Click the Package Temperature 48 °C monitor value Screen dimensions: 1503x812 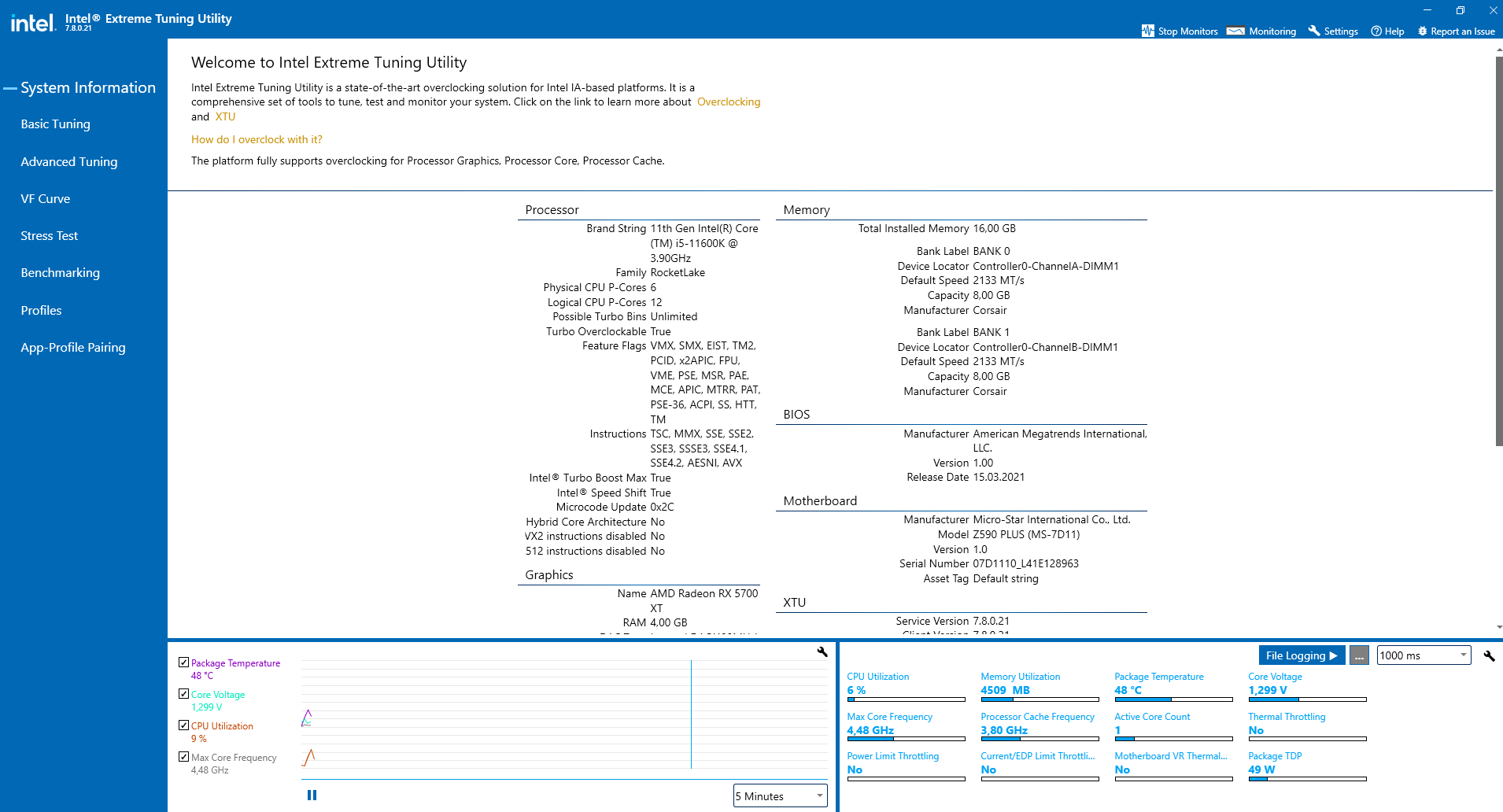click(1128, 690)
